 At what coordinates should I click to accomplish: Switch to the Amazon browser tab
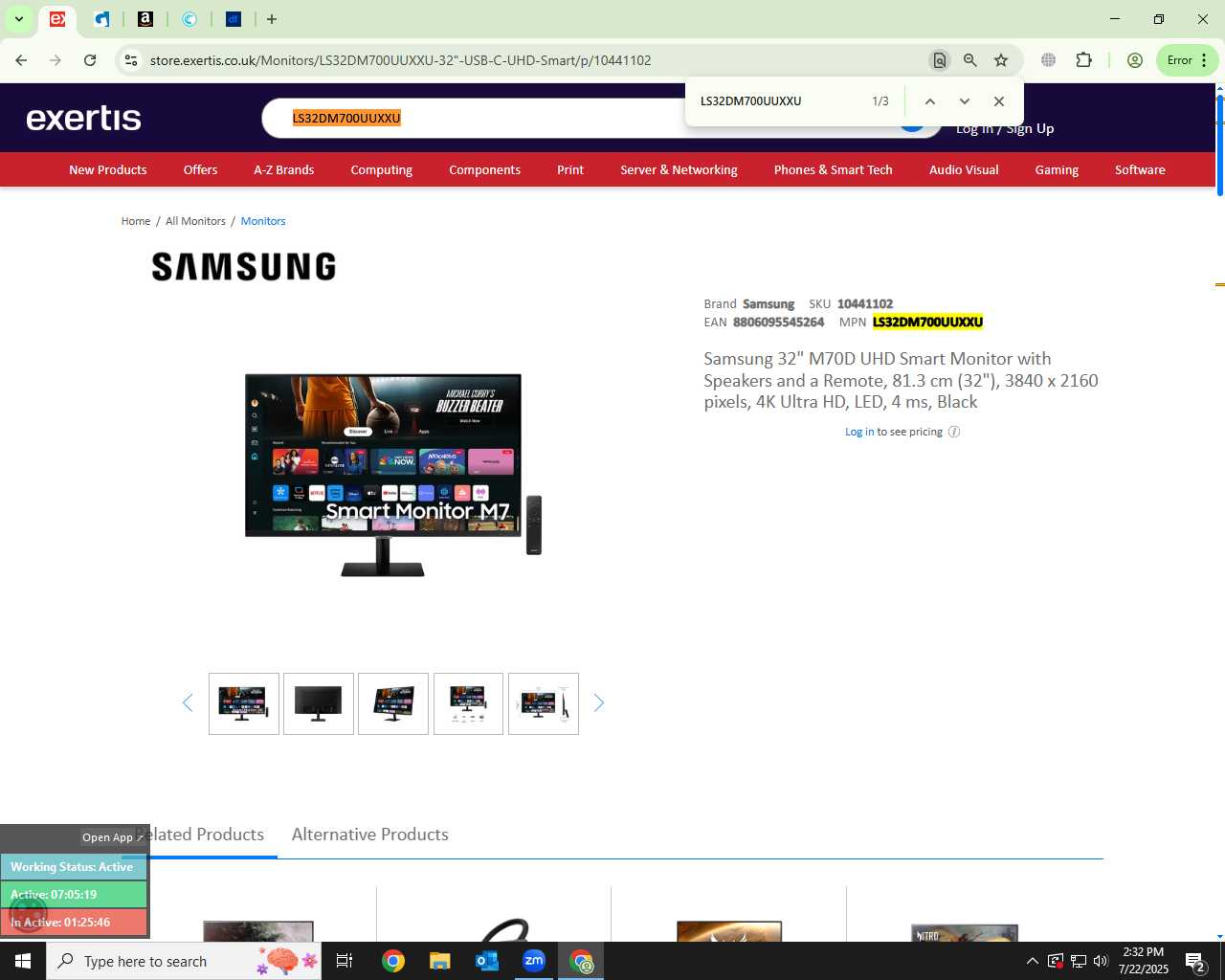click(x=145, y=19)
